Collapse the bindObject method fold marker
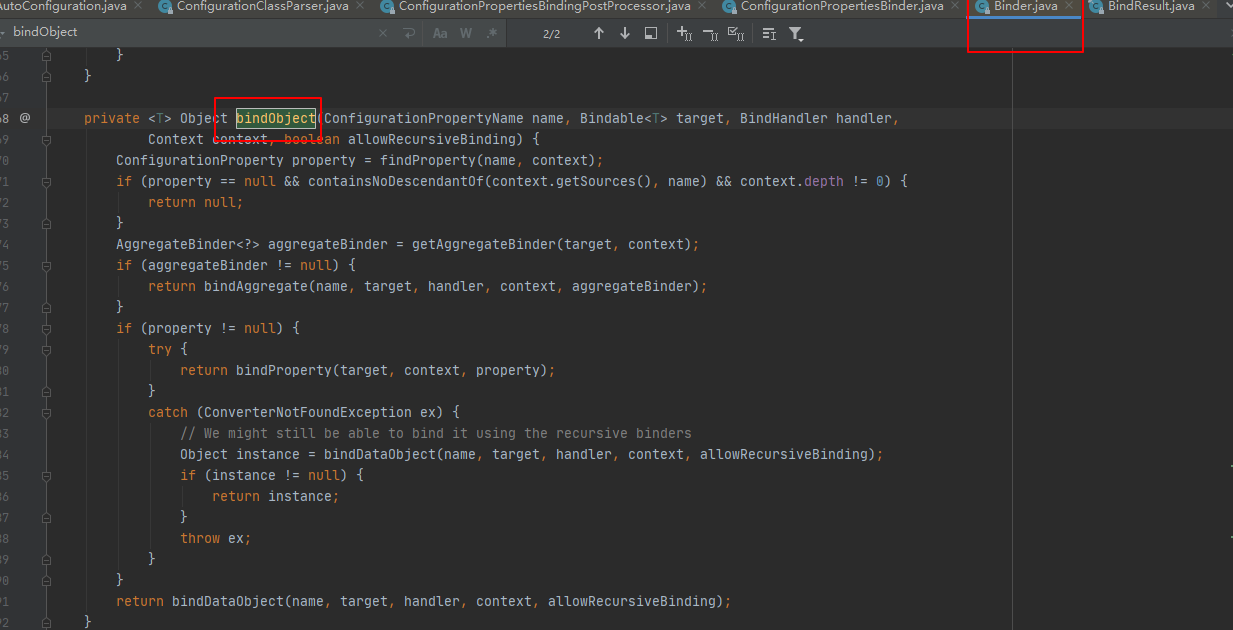The height and width of the screenshot is (630, 1233). coord(46,118)
